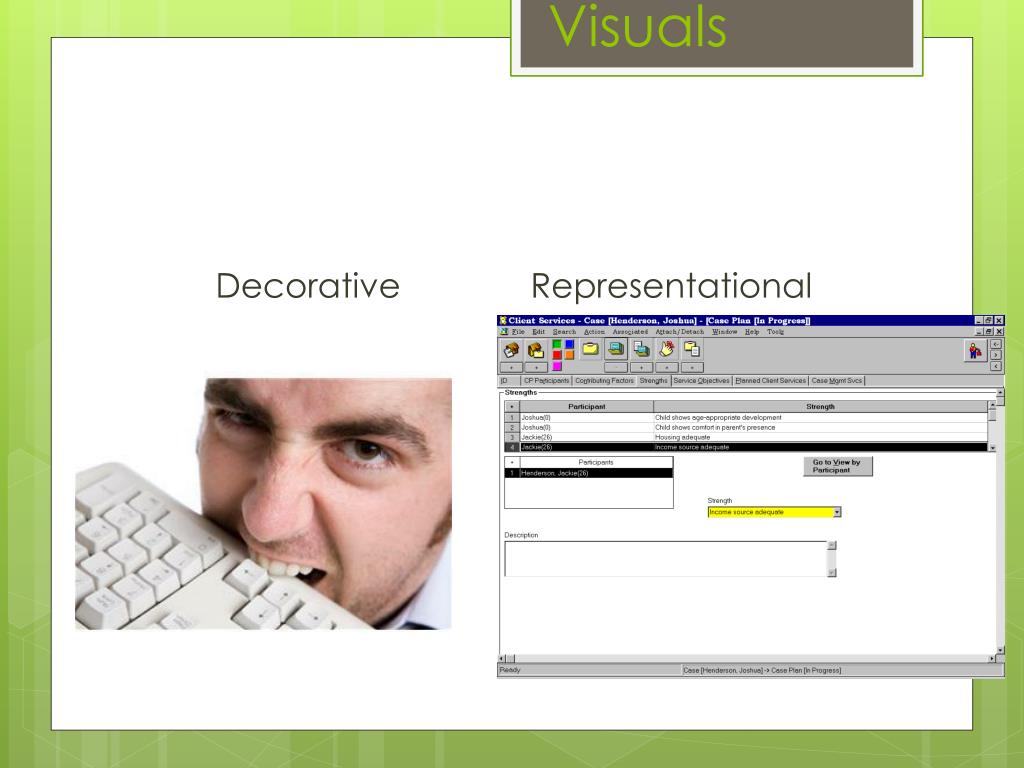1024x768 pixels.
Task: Click inside the Description text box
Action: click(666, 559)
